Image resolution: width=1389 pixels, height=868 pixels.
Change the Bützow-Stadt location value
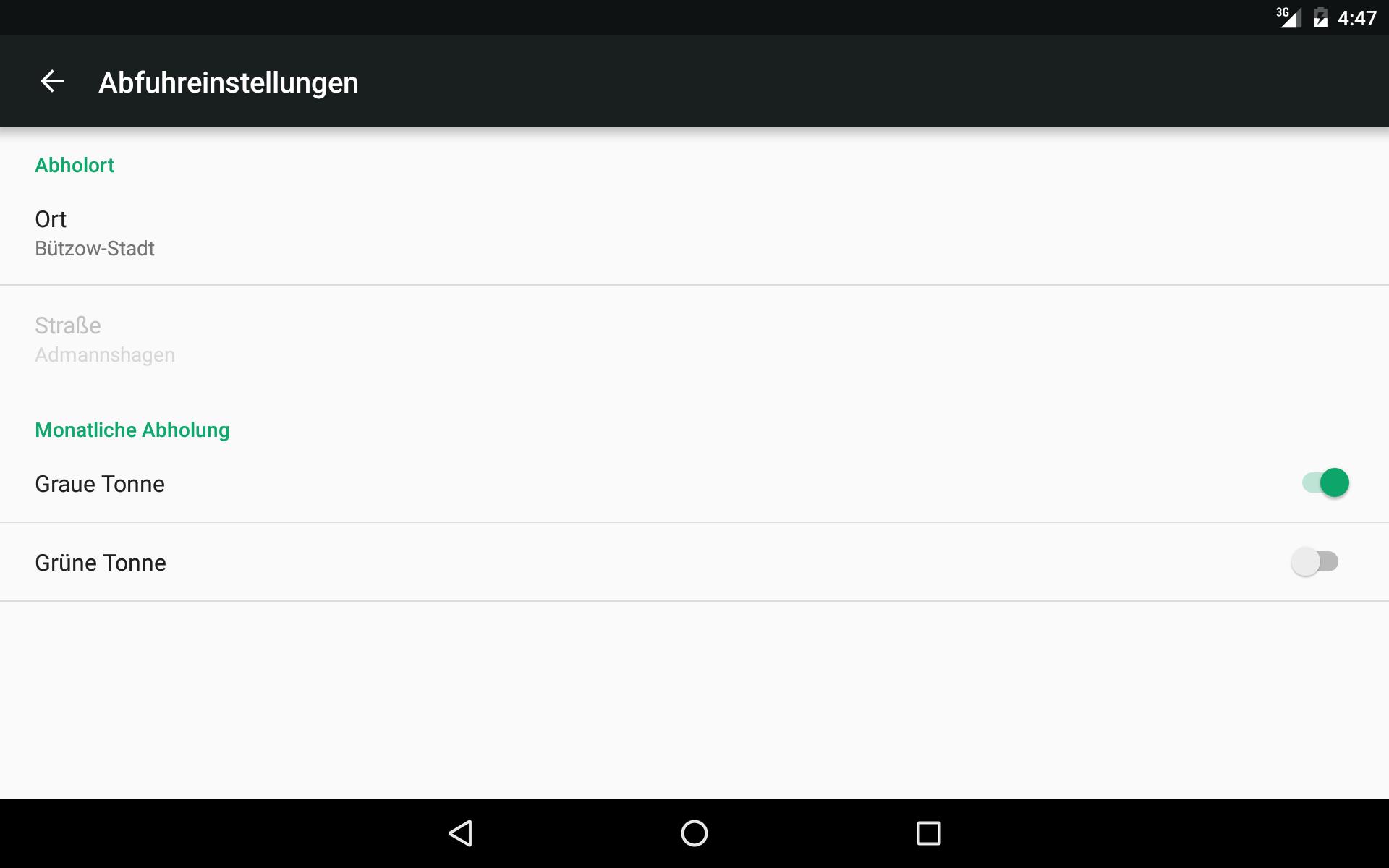95,249
